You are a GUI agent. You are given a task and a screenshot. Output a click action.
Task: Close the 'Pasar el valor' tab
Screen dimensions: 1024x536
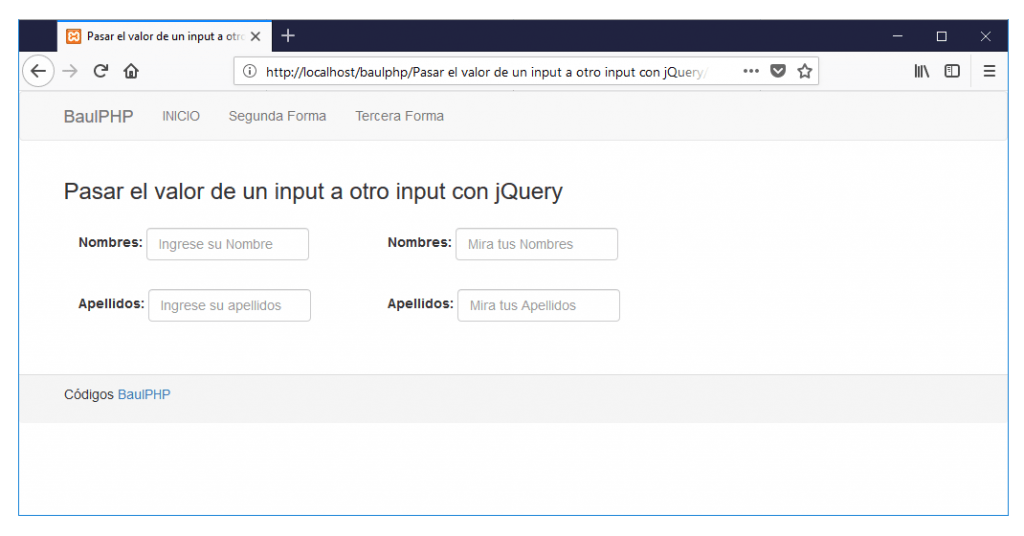[x=256, y=36]
